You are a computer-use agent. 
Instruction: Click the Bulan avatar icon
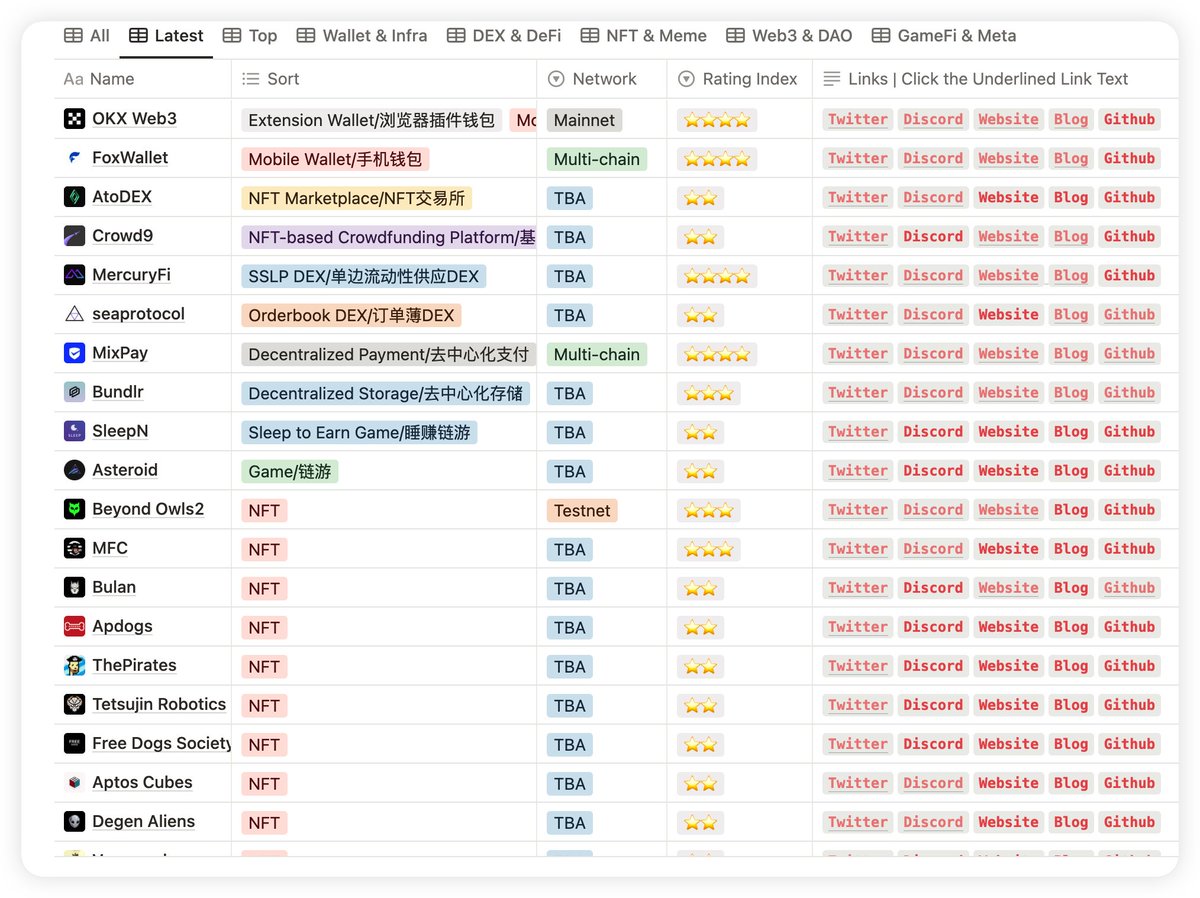(75, 587)
